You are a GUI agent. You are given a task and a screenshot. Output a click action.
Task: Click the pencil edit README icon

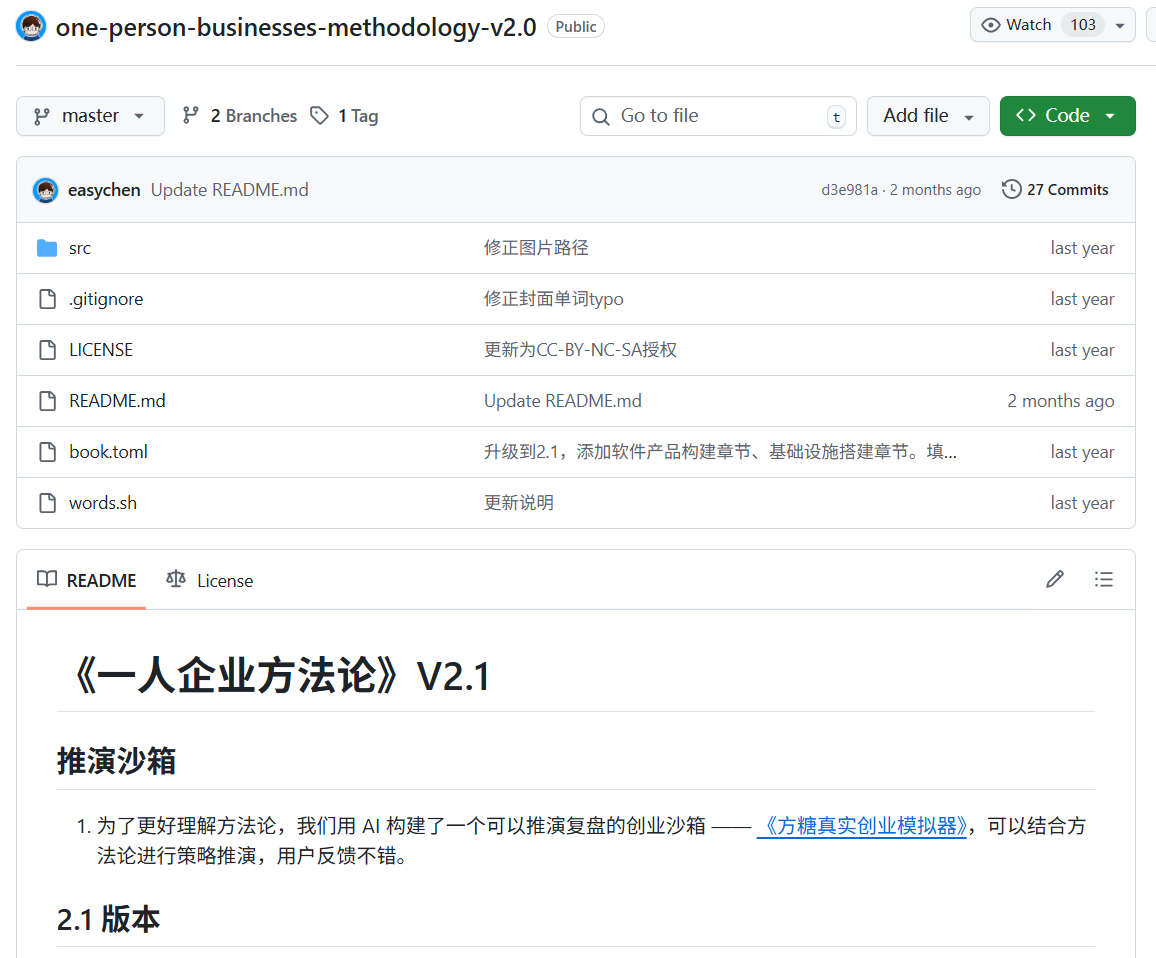click(x=1054, y=579)
